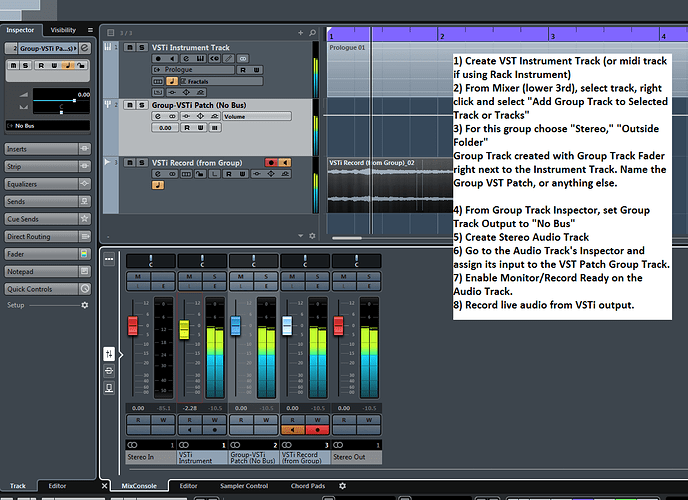Viewport: 688px width, 500px height.
Task: Click the blue Group-VSTi Patch fader
Action: coord(236,325)
